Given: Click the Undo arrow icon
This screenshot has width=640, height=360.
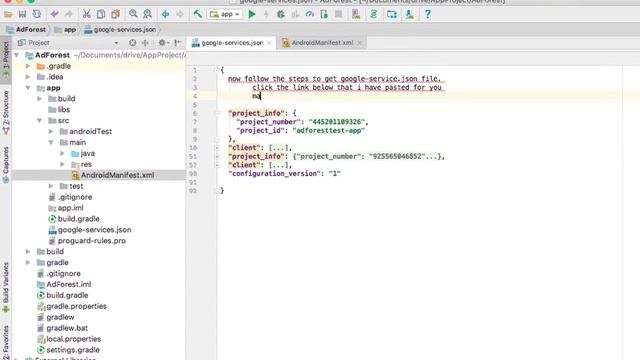Looking at the screenshot, I should 54,14.
